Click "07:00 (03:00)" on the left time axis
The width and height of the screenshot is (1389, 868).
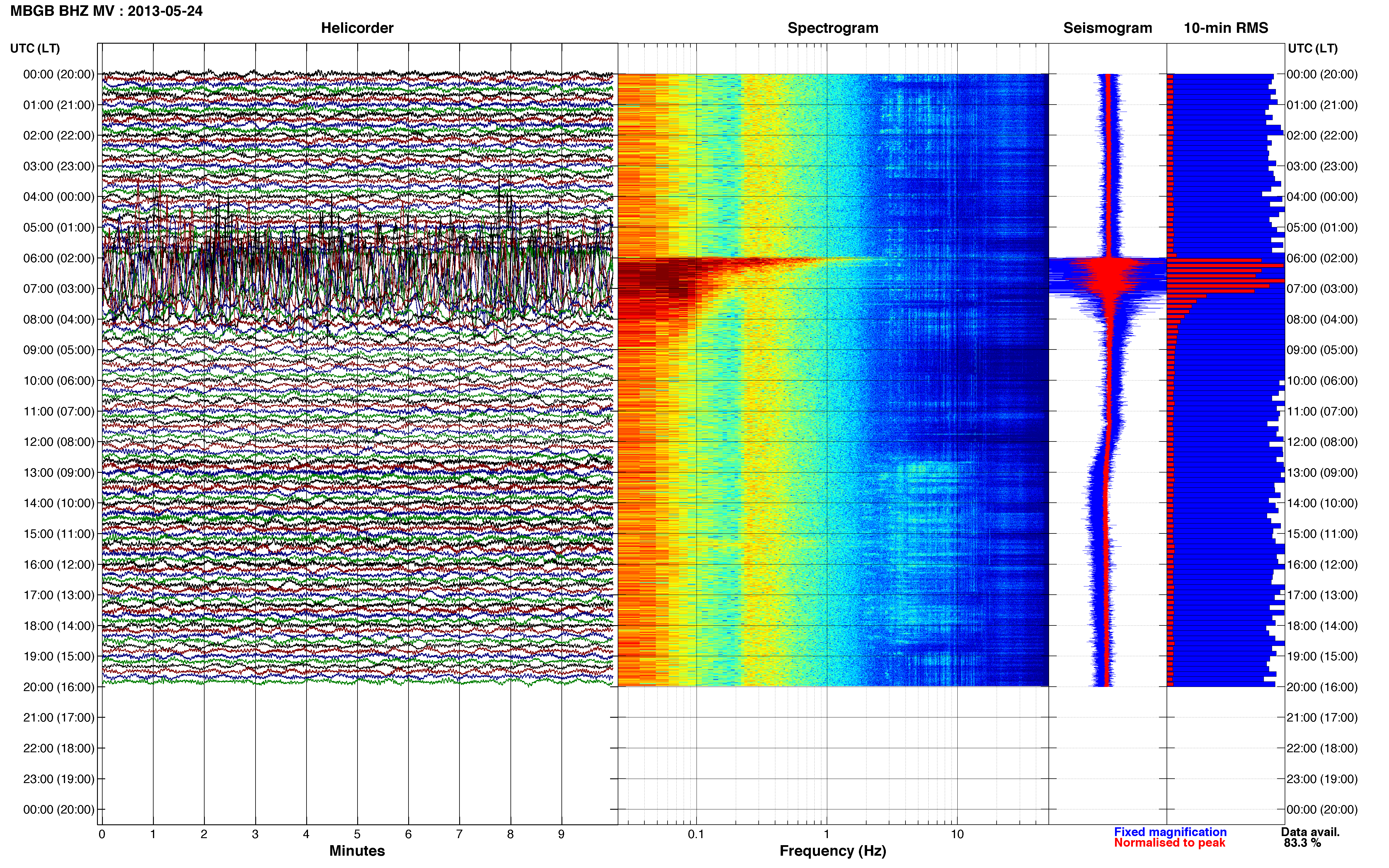pos(59,289)
